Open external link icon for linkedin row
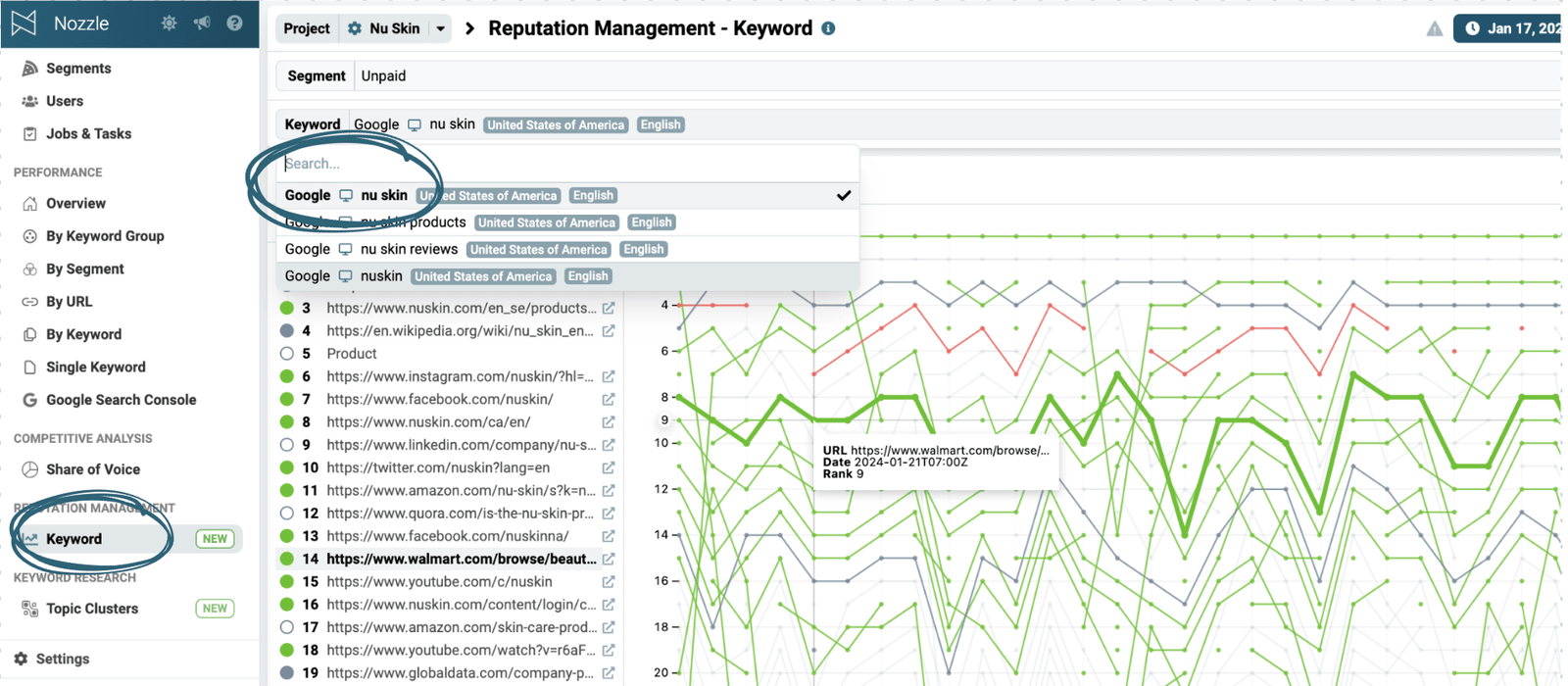 609,445
